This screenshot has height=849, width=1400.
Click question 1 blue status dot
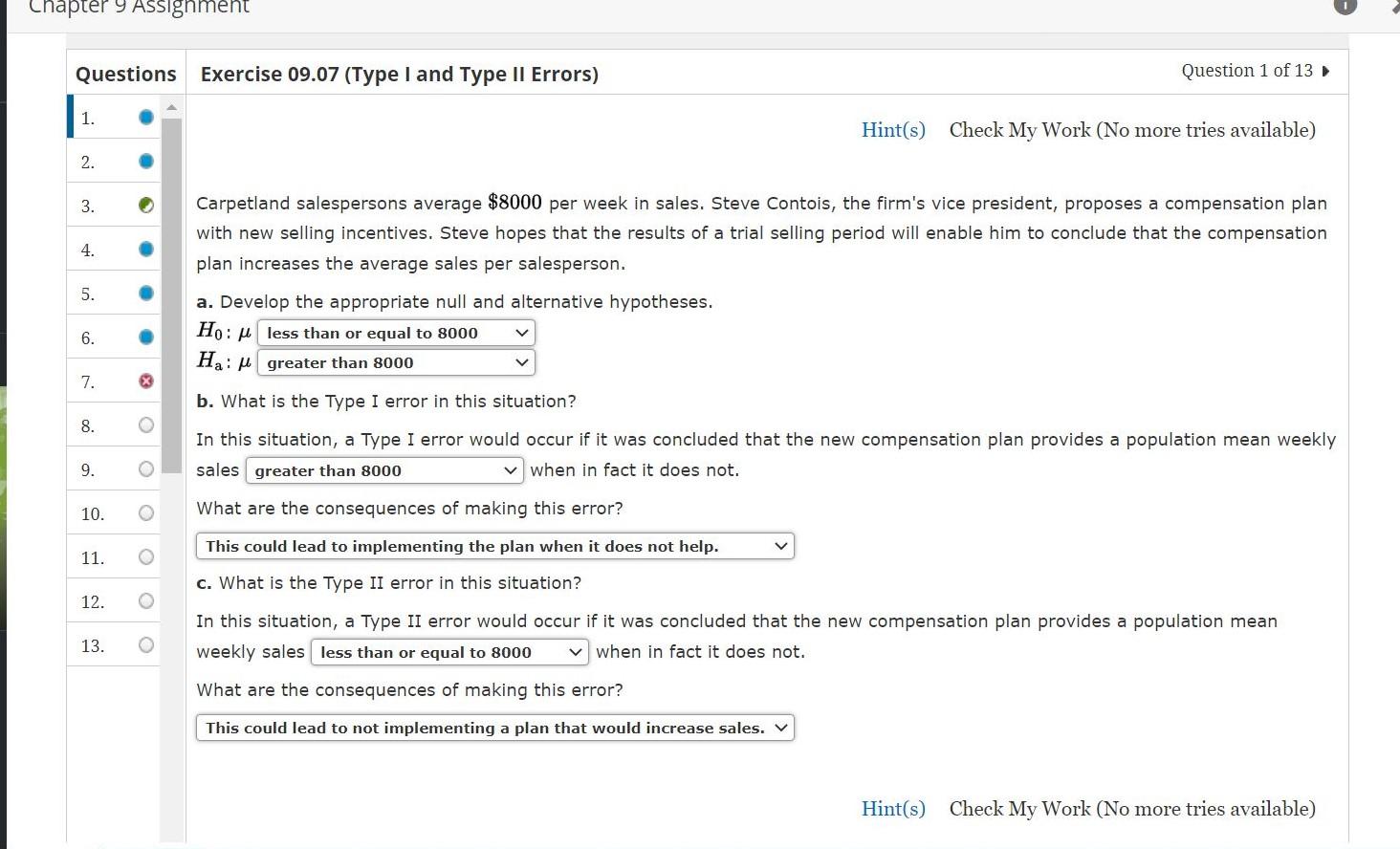[146, 118]
